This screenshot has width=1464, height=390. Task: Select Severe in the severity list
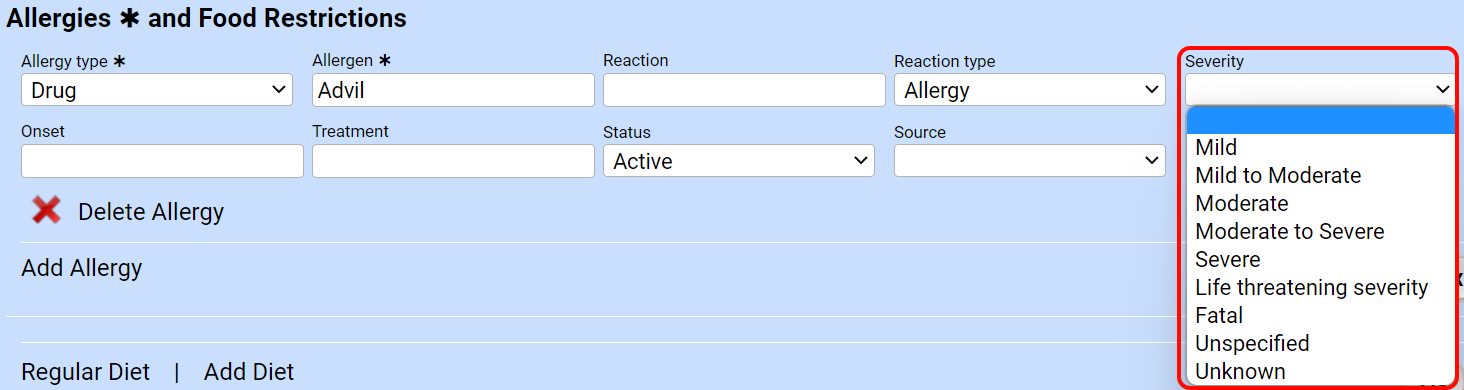1320,259
